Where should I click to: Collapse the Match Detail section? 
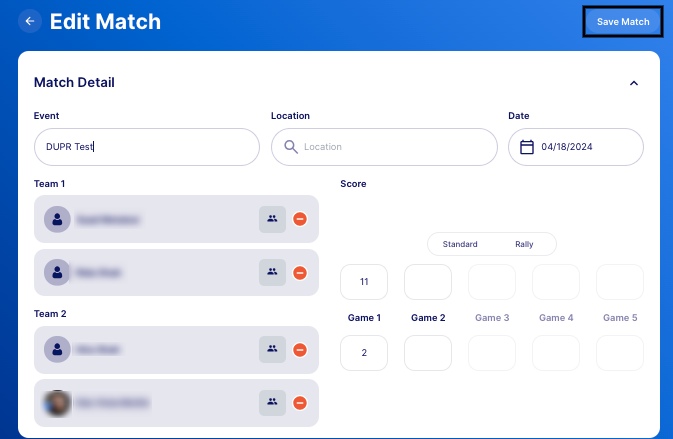click(x=633, y=83)
